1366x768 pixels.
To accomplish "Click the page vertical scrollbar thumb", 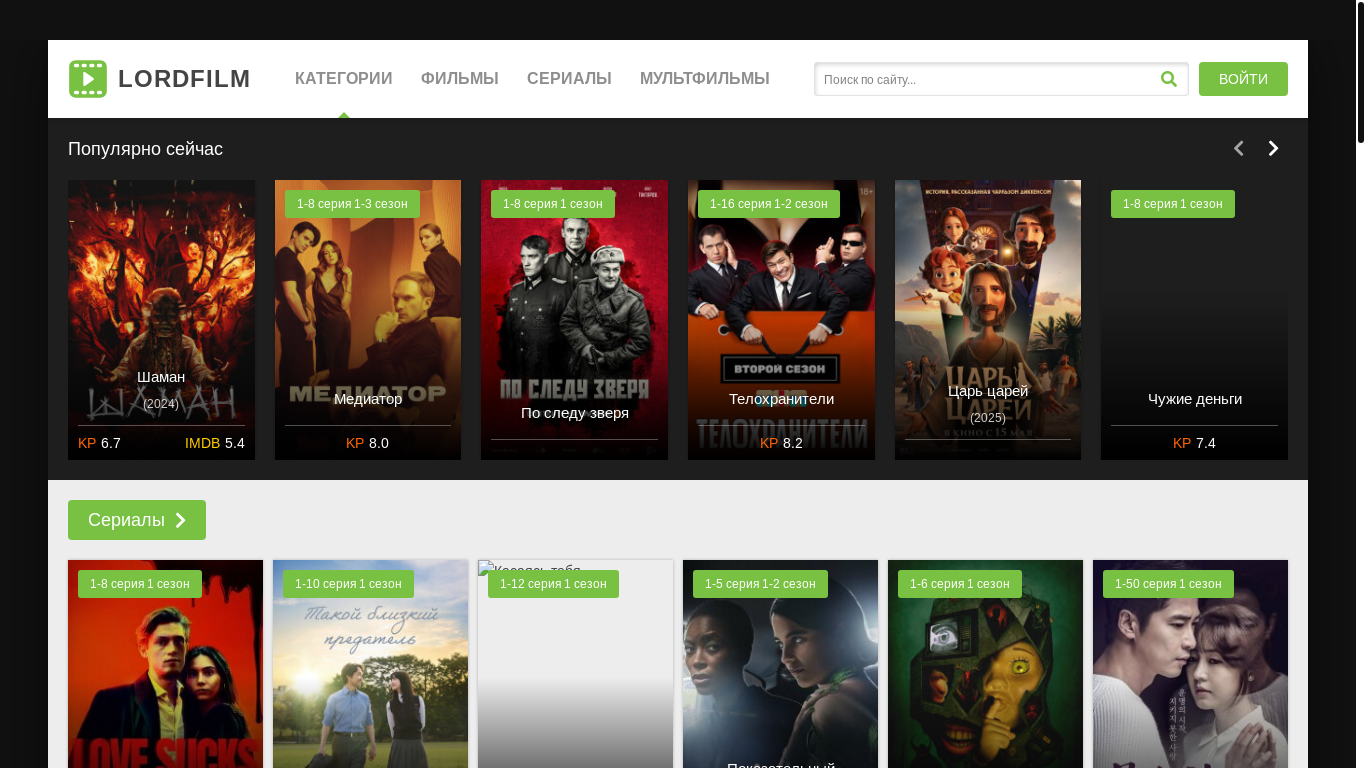I will click(x=1360, y=72).
